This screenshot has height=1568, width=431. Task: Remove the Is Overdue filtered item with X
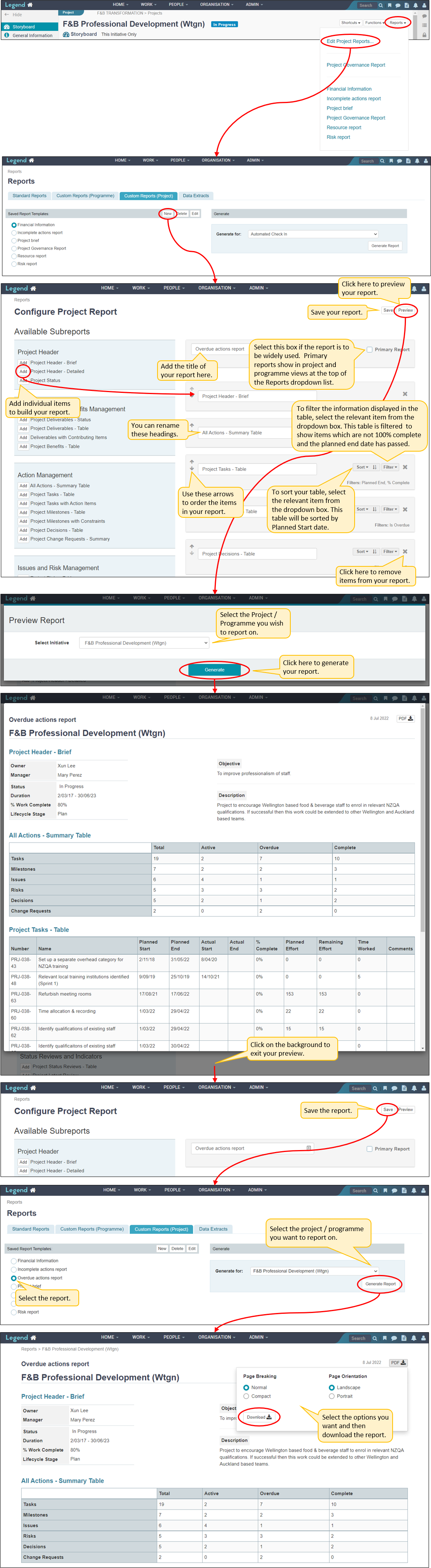click(x=405, y=510)
